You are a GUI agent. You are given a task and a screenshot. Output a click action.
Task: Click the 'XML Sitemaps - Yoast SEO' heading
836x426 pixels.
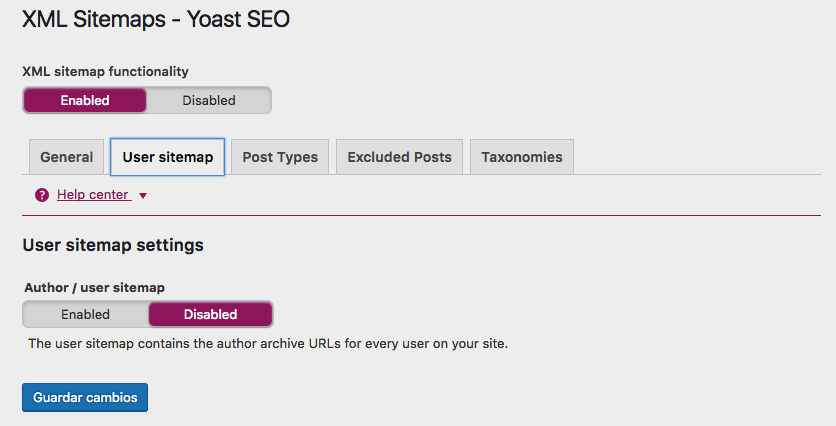[x=156, y=19]
